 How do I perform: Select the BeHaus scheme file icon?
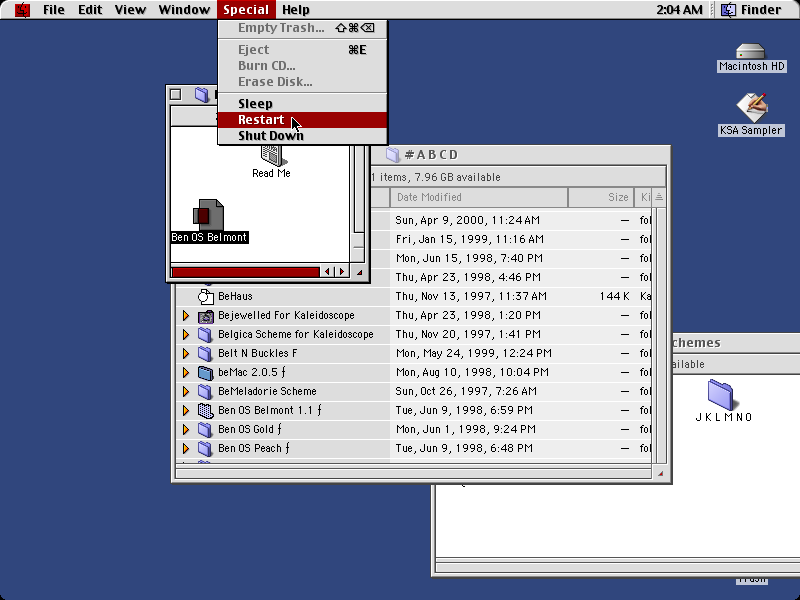[206, 296]
